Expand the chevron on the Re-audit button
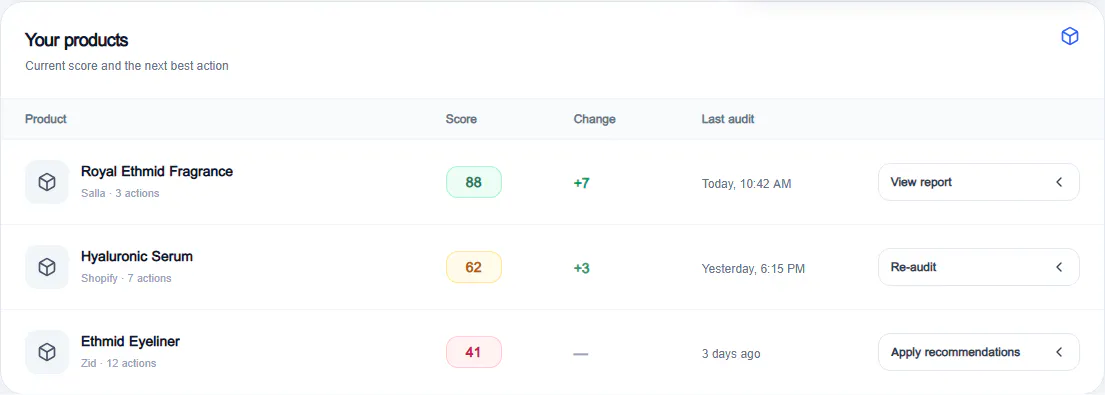Viewport: 1105px width, 395px height. pos(1058,267)
